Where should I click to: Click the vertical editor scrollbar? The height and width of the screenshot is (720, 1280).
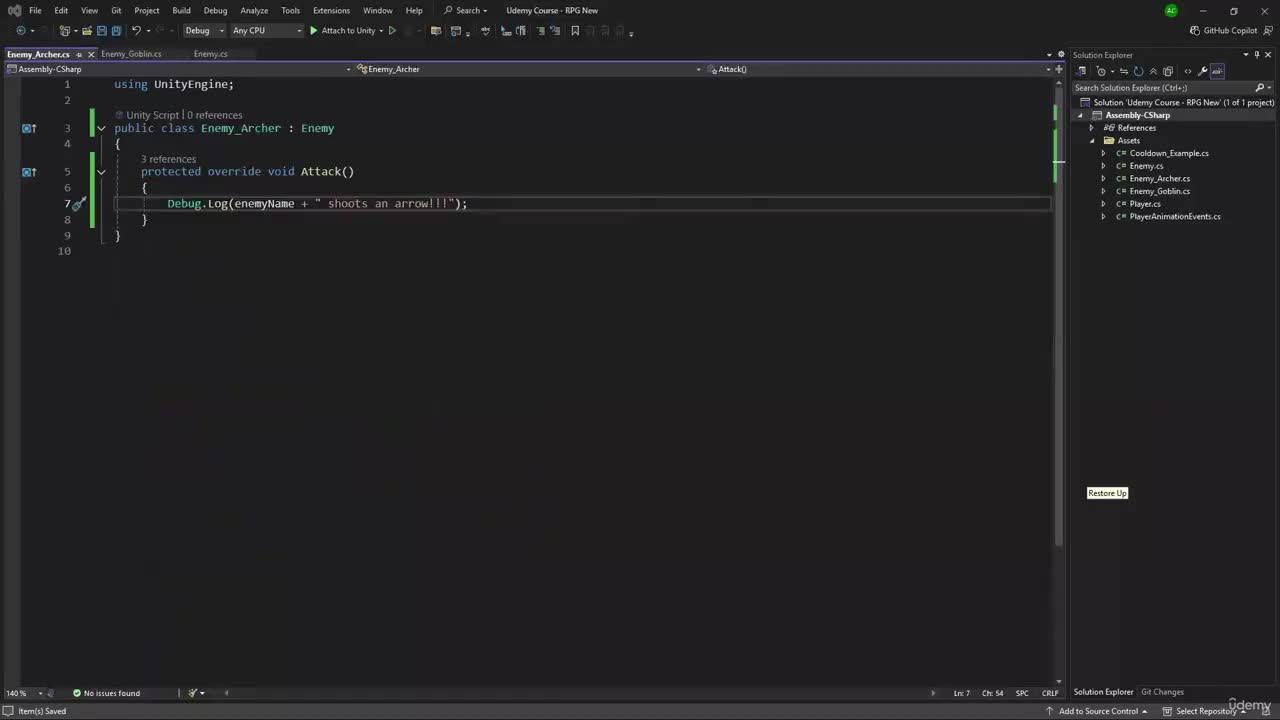pyautogui.click(x=1060, y=380)
